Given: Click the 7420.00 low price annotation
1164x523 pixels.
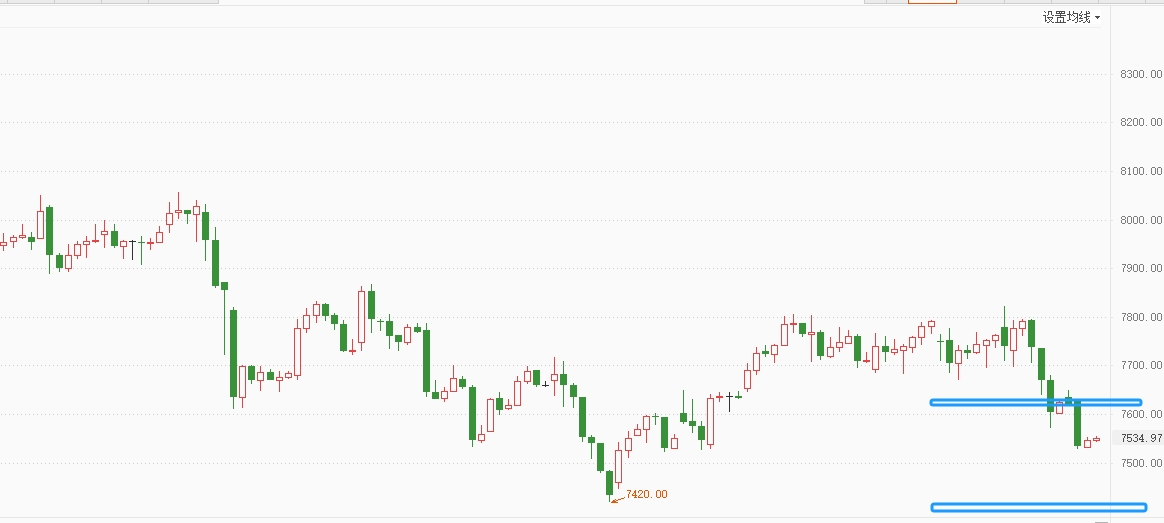Looking at the screenshot, I should tap(647, 494).
